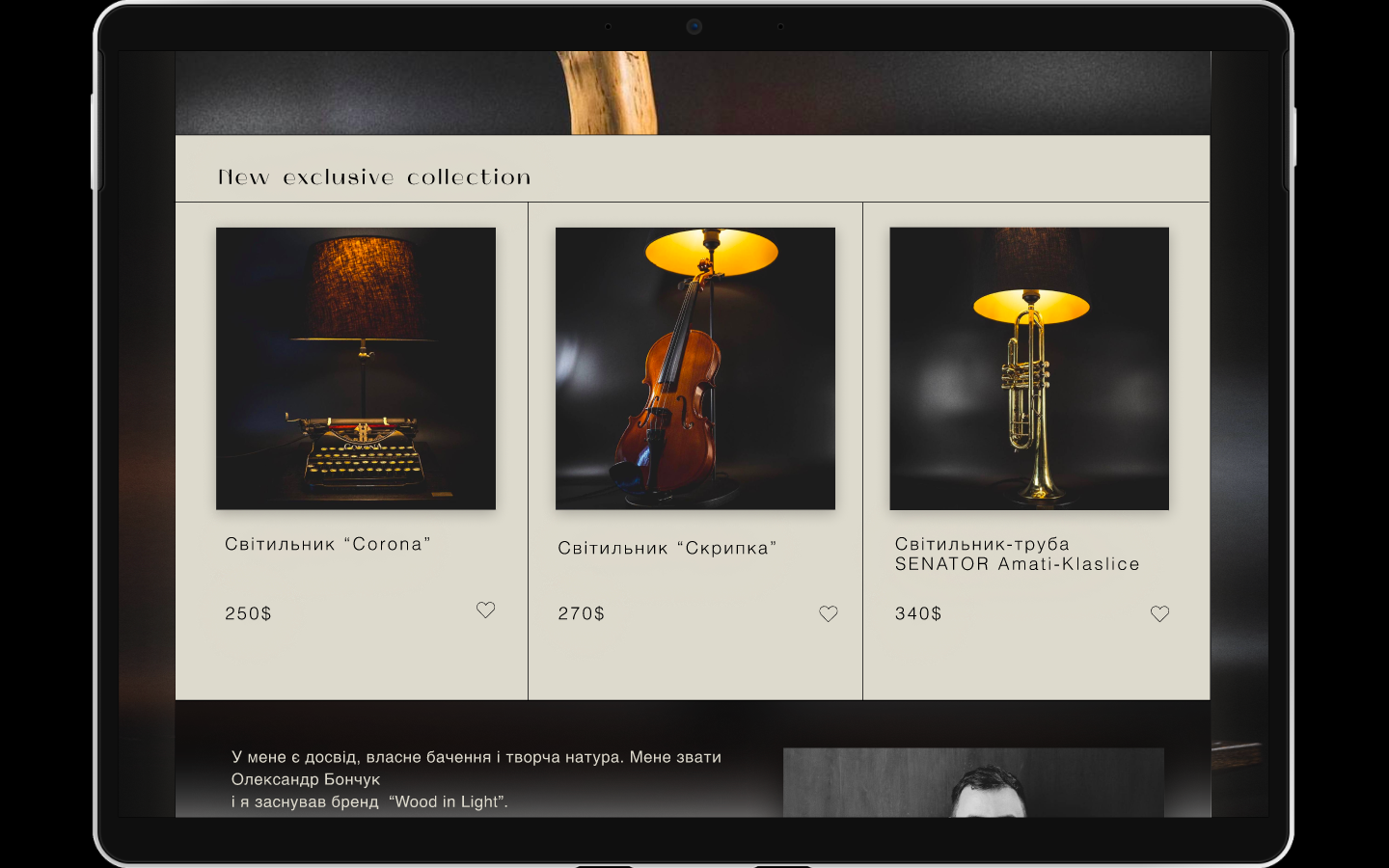The height and width of the screenshot is (868, 1389).
Task: Click the 270$ price label
Action: pos(582,613)
